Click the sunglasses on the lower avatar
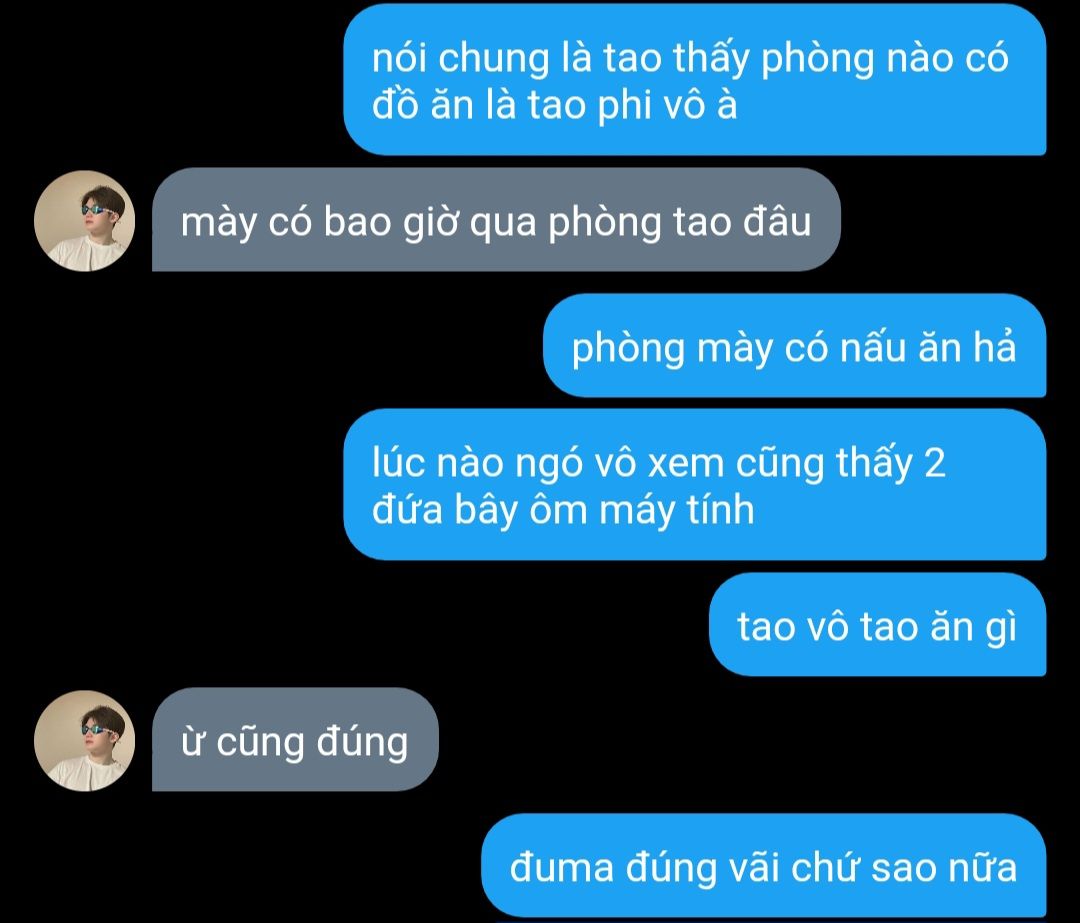The height and width of the screenshot is (923, 1080). pos(97,730)
